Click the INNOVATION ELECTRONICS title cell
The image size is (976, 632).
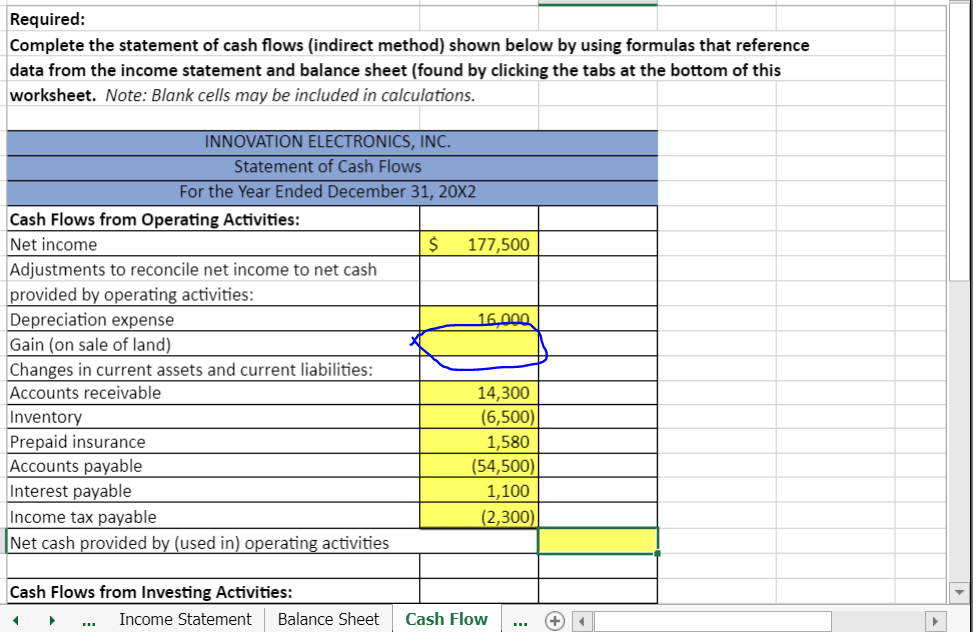coord(330,142)
